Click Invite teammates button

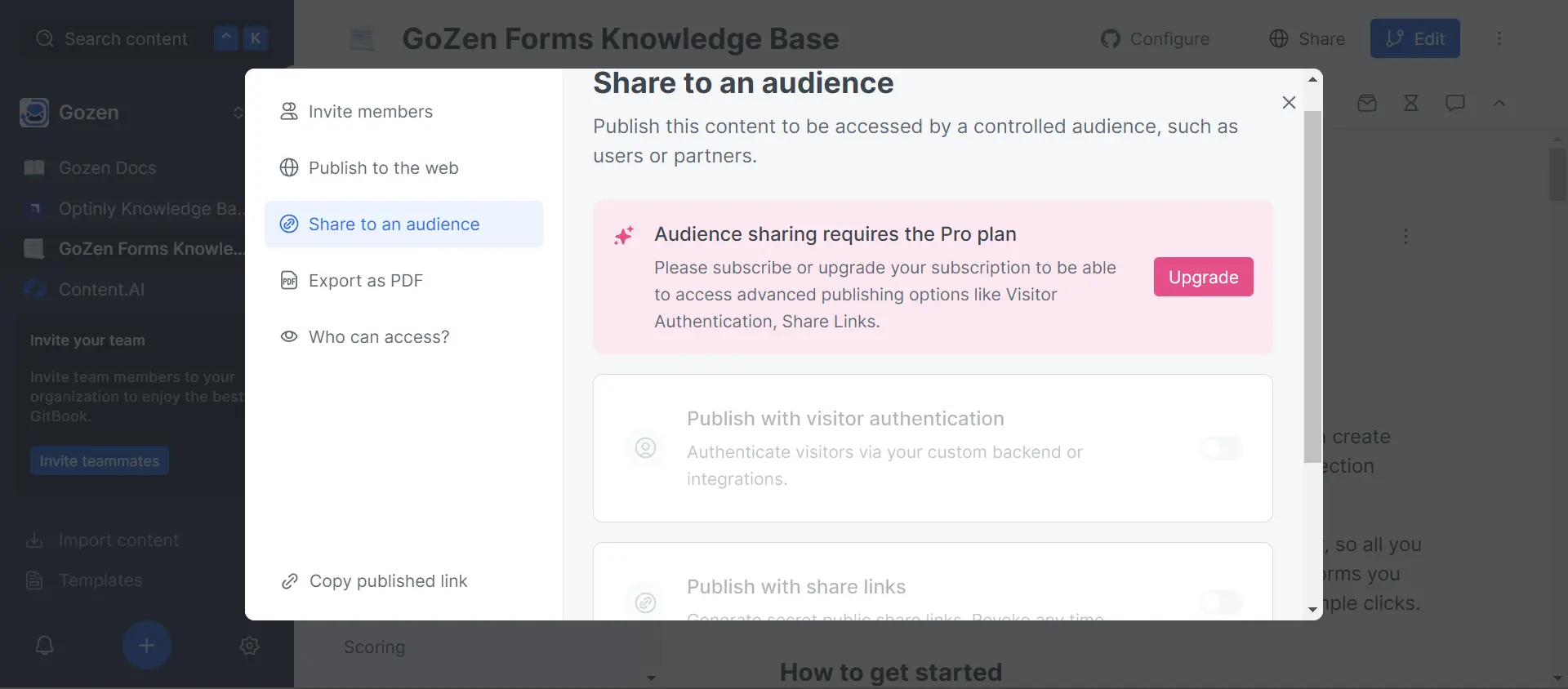pos(100,461)
